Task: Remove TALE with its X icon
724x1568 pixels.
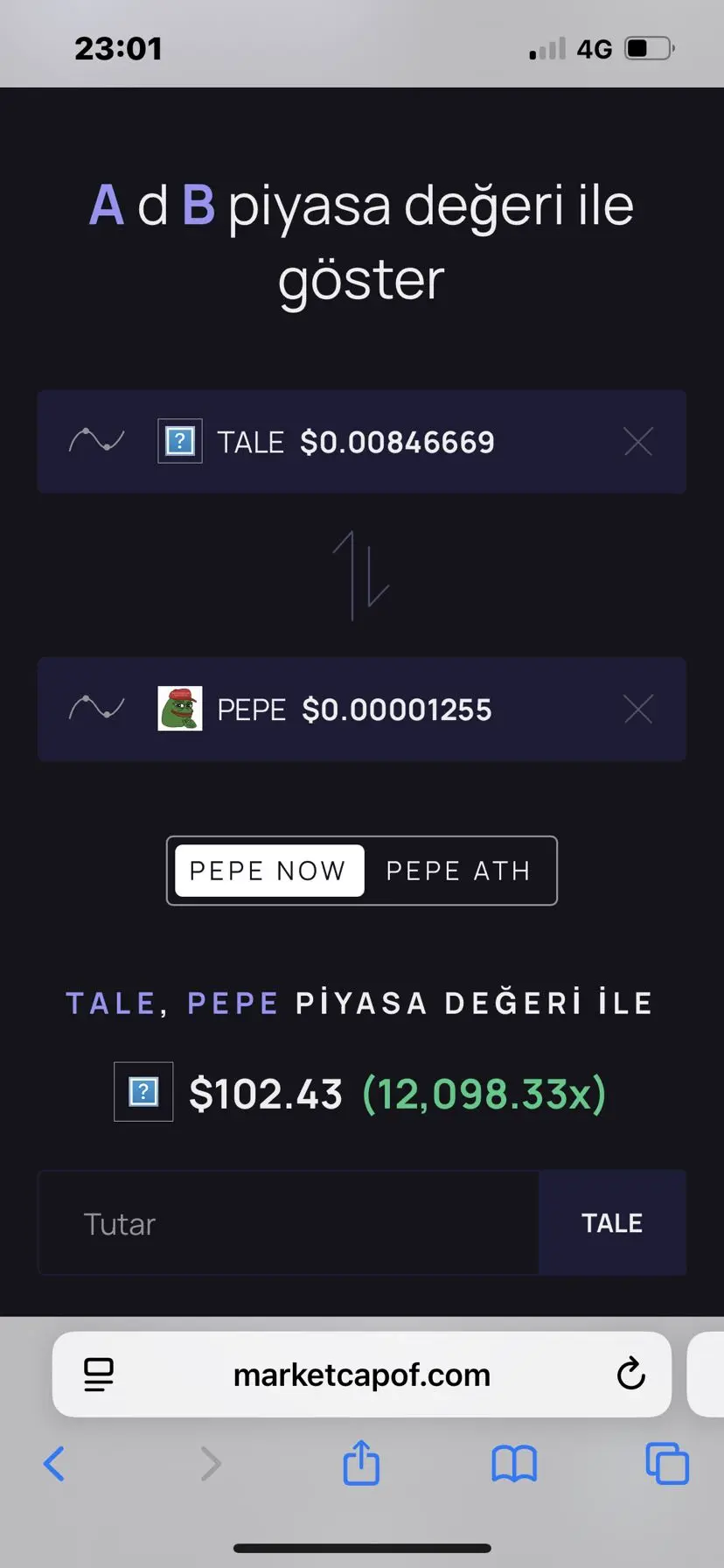Action: coord(638,442)
